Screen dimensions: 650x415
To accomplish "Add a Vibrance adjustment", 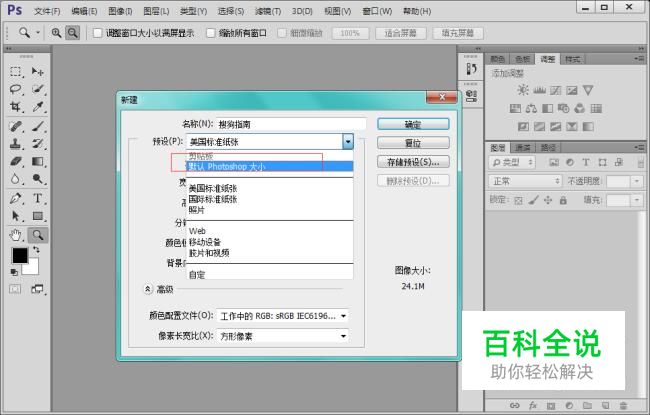I will click(x=588, y=90).
